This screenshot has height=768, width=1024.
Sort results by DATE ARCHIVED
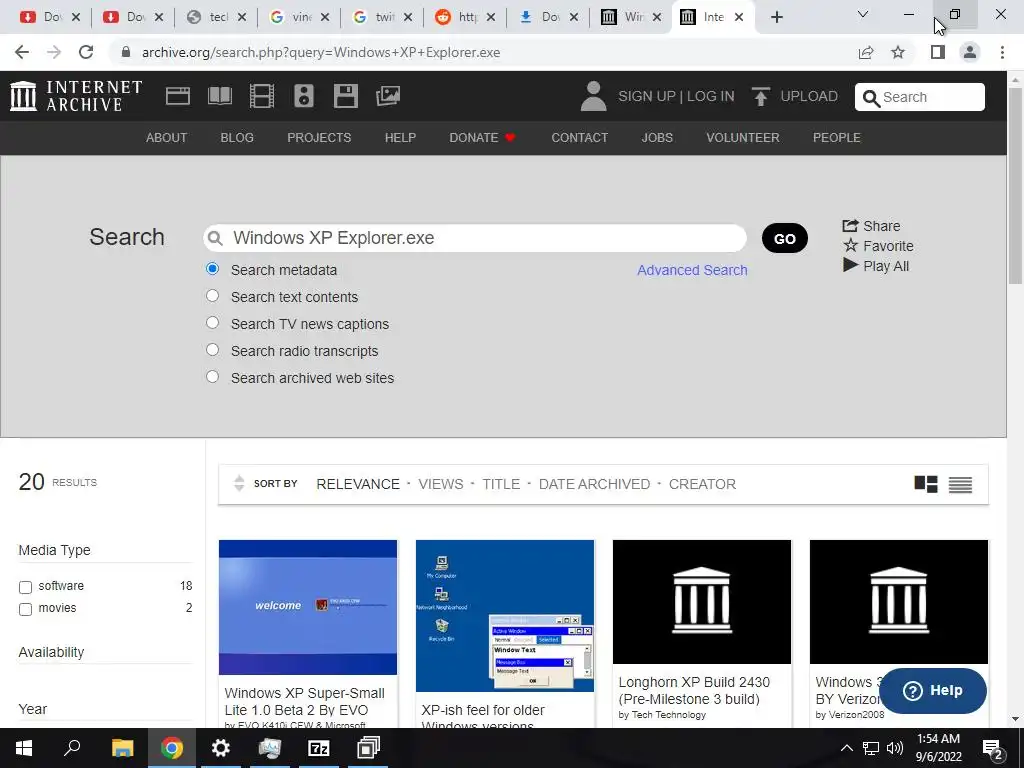pos(594,484)
